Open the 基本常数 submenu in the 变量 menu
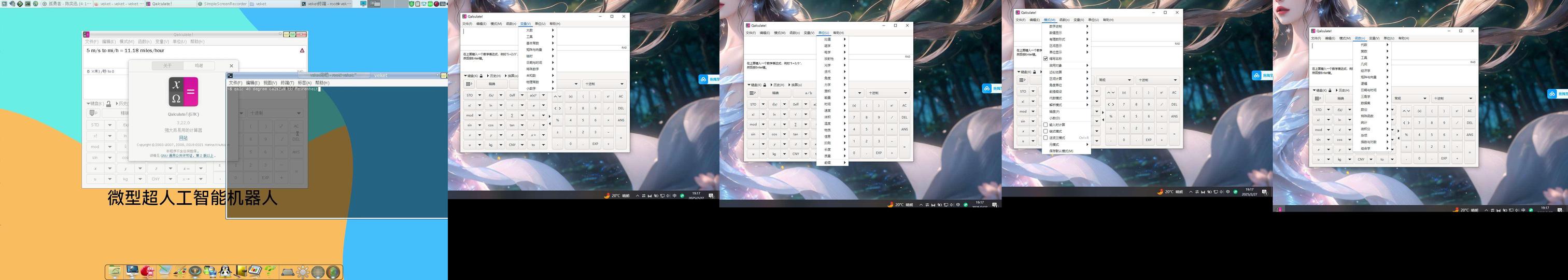Screen dimensions: 1568x280 click(539, 43)
